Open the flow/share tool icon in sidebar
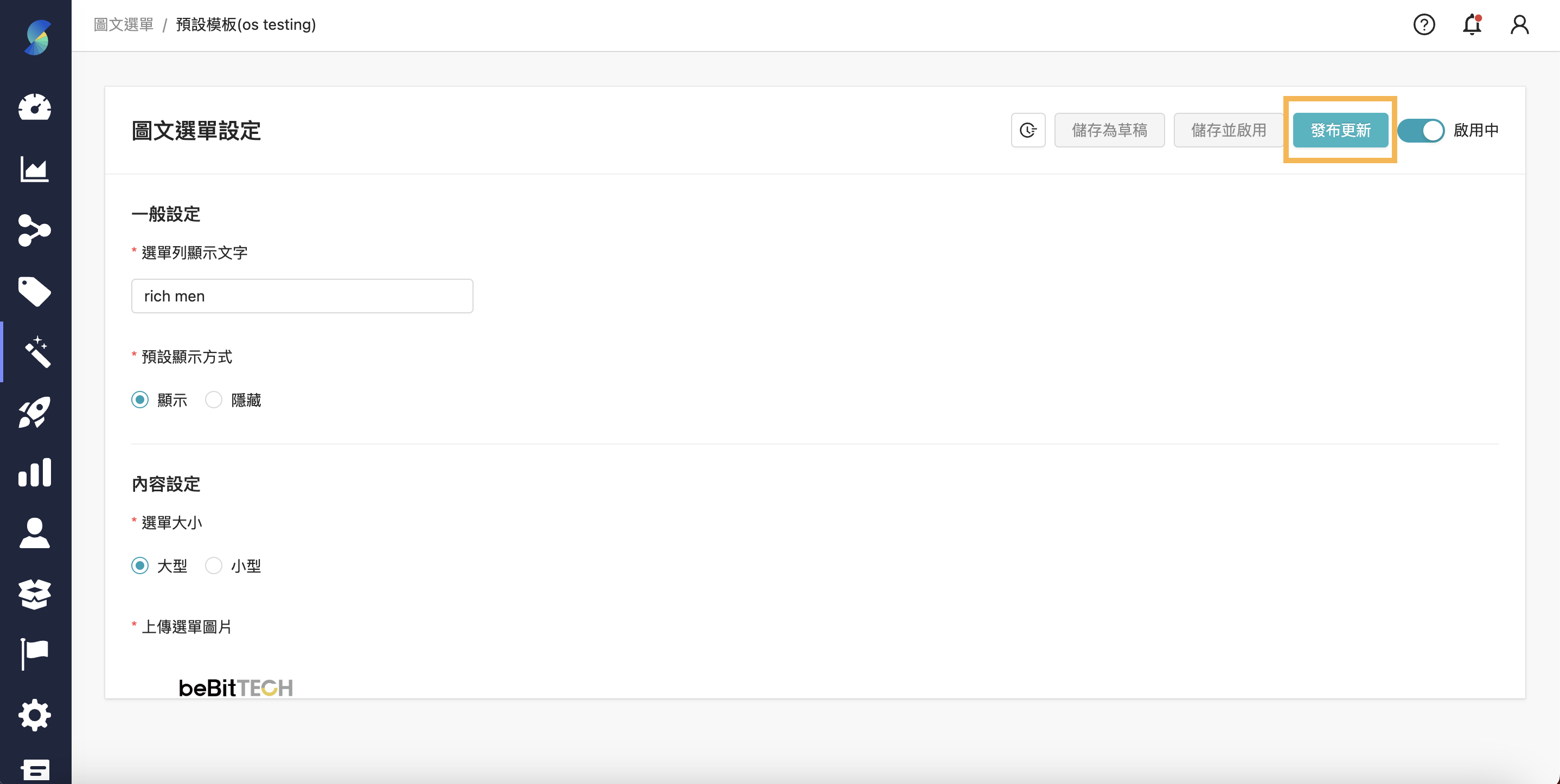 click(x=35, y=230)
